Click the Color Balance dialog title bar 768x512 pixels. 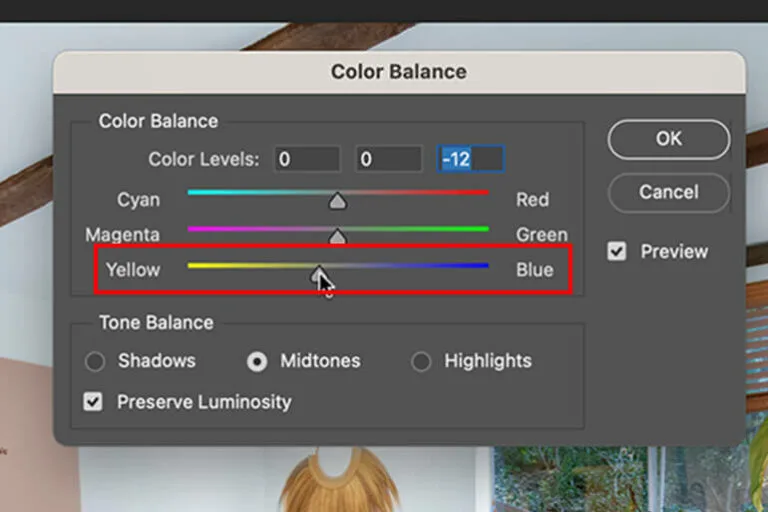pos(399,72)
